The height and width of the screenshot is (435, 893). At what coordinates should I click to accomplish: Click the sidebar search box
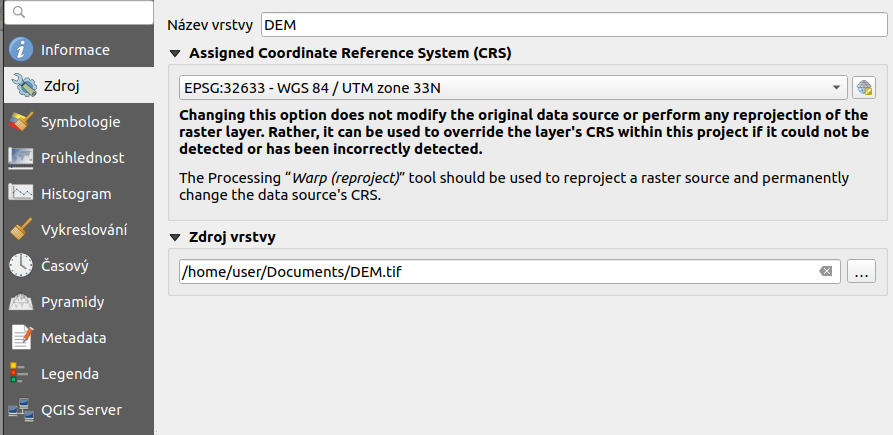point(79,12)
